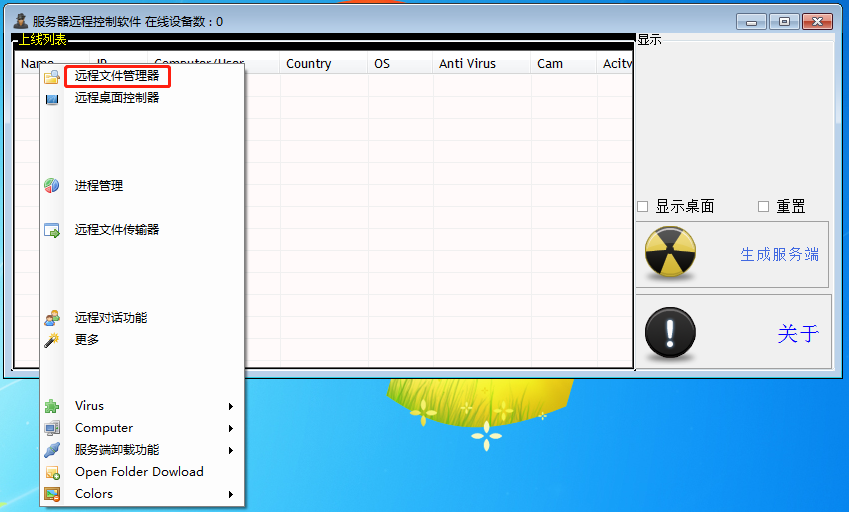Open the 关于 dialog button

[733, 333]
